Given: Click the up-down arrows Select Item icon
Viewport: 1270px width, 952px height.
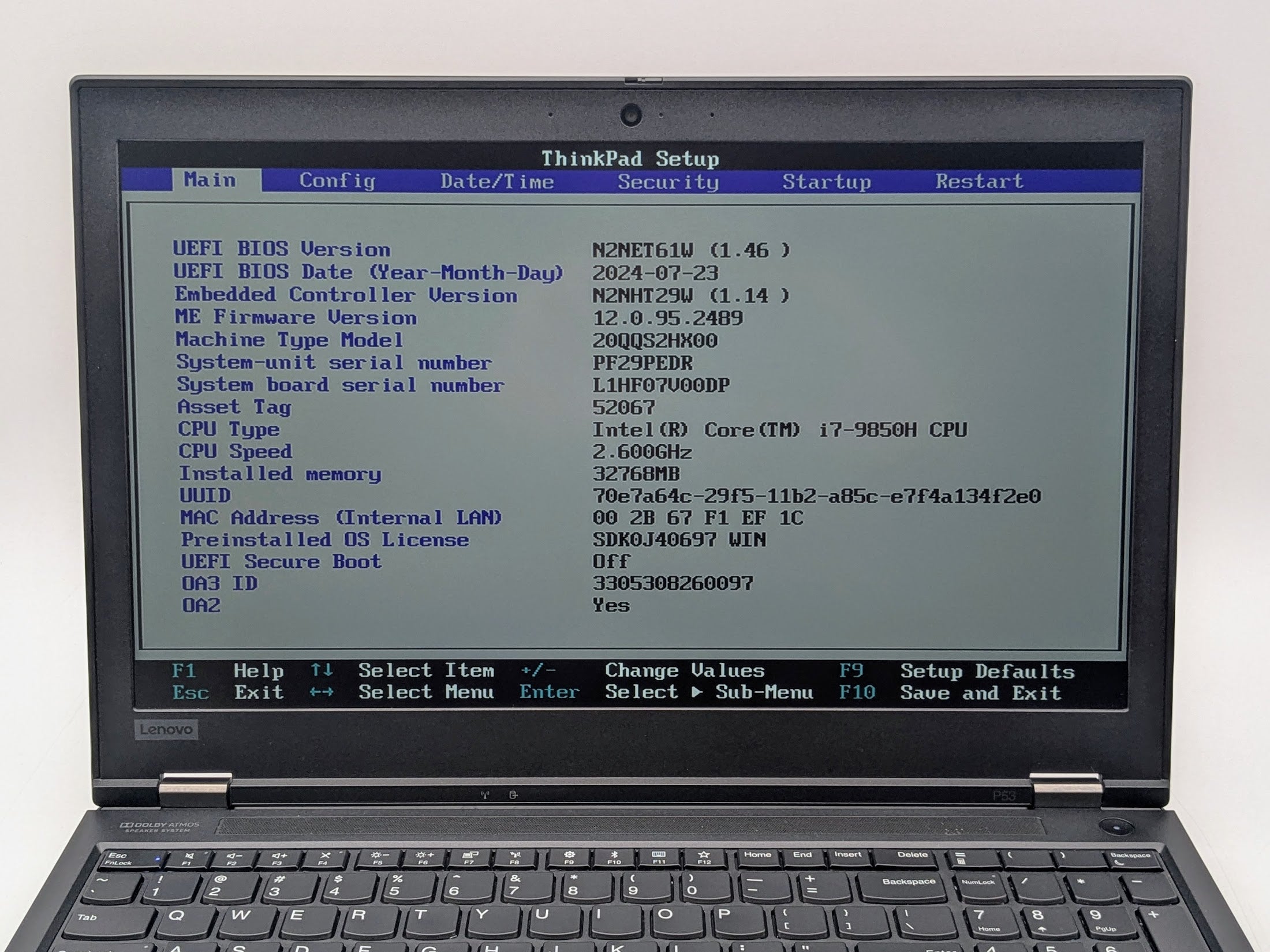Looking at the screenshot, I should point(322,670).
